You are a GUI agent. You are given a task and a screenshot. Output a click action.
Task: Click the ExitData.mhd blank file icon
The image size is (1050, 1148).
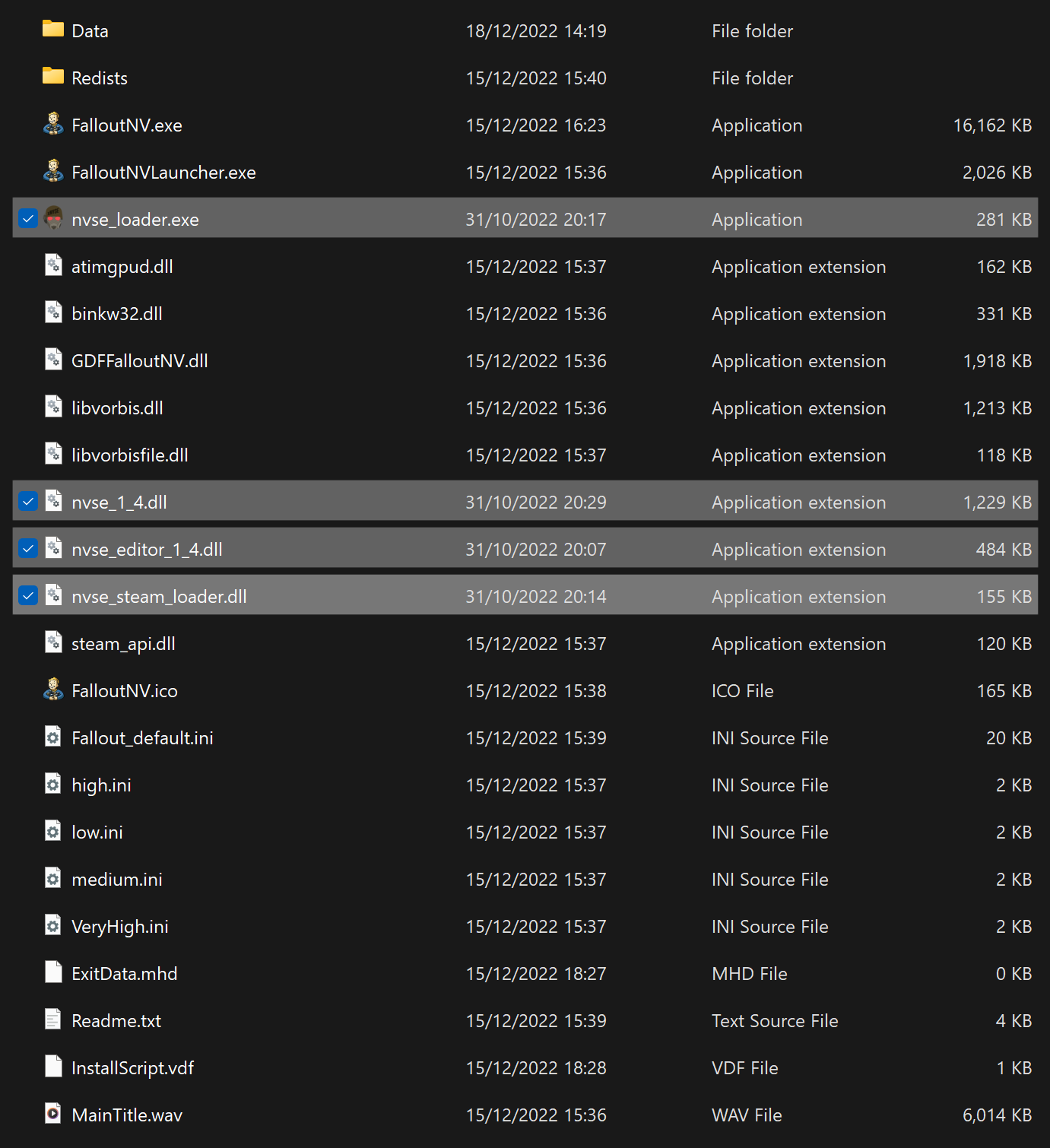[x=53, y=972]
